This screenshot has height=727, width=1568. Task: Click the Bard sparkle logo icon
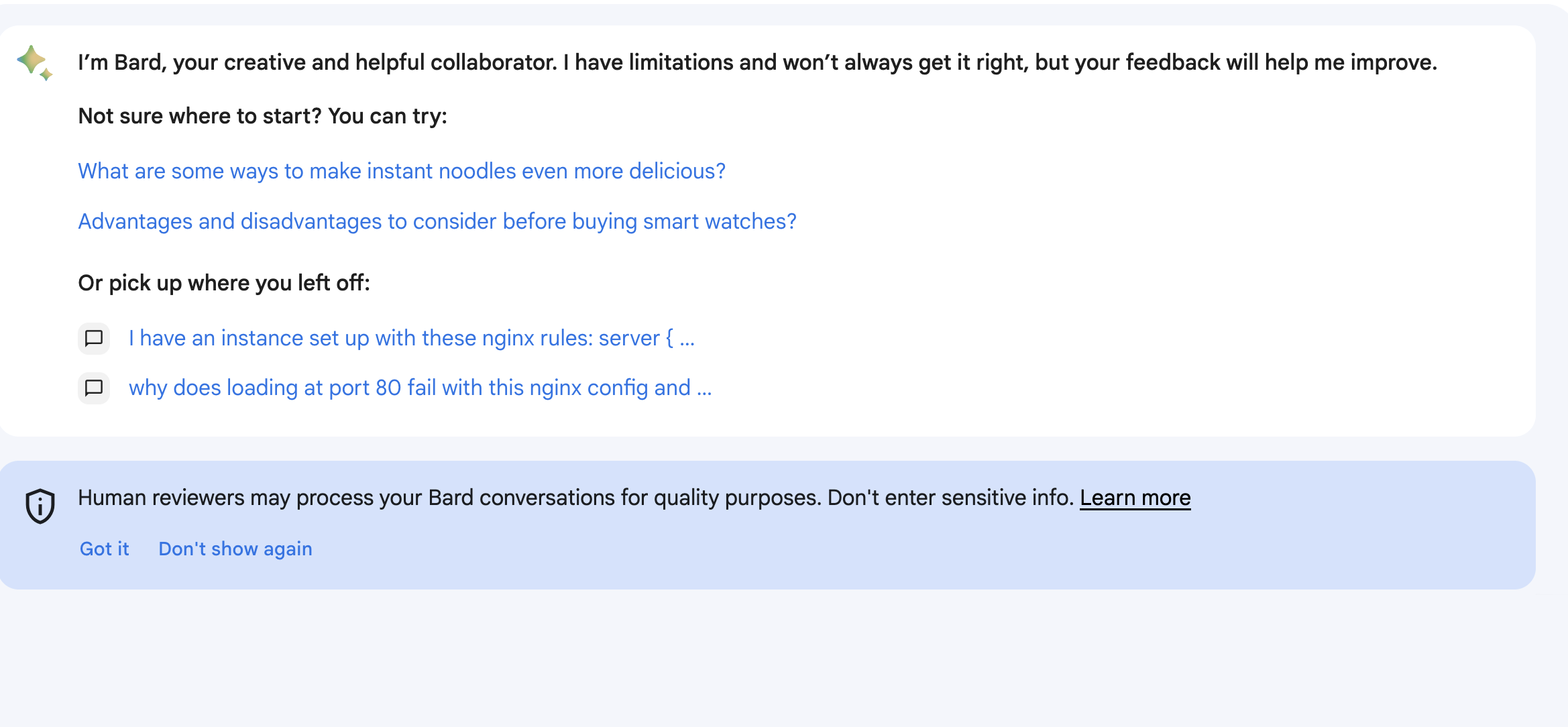pyautogui.click(x=35, y=63)
